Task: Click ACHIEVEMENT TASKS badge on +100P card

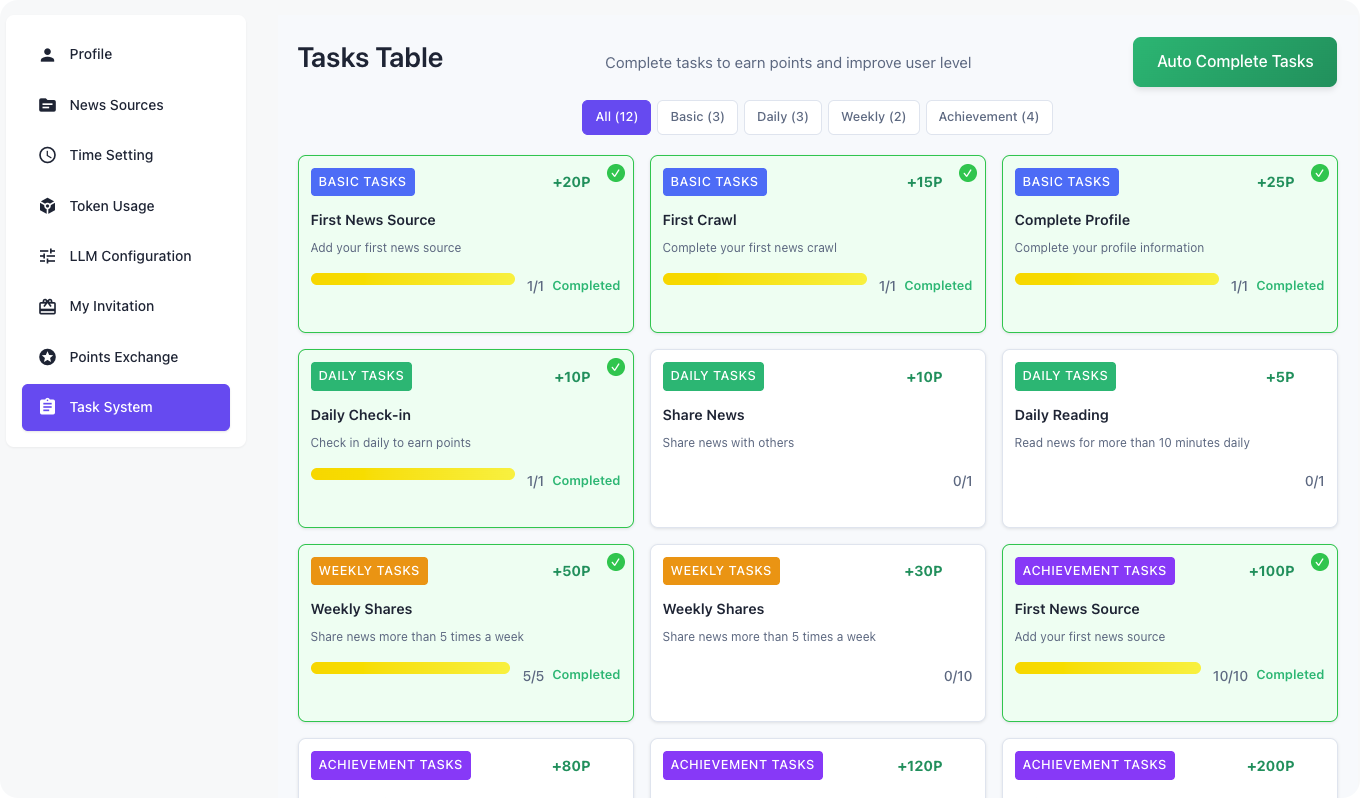Action: tap(1095, 571)
